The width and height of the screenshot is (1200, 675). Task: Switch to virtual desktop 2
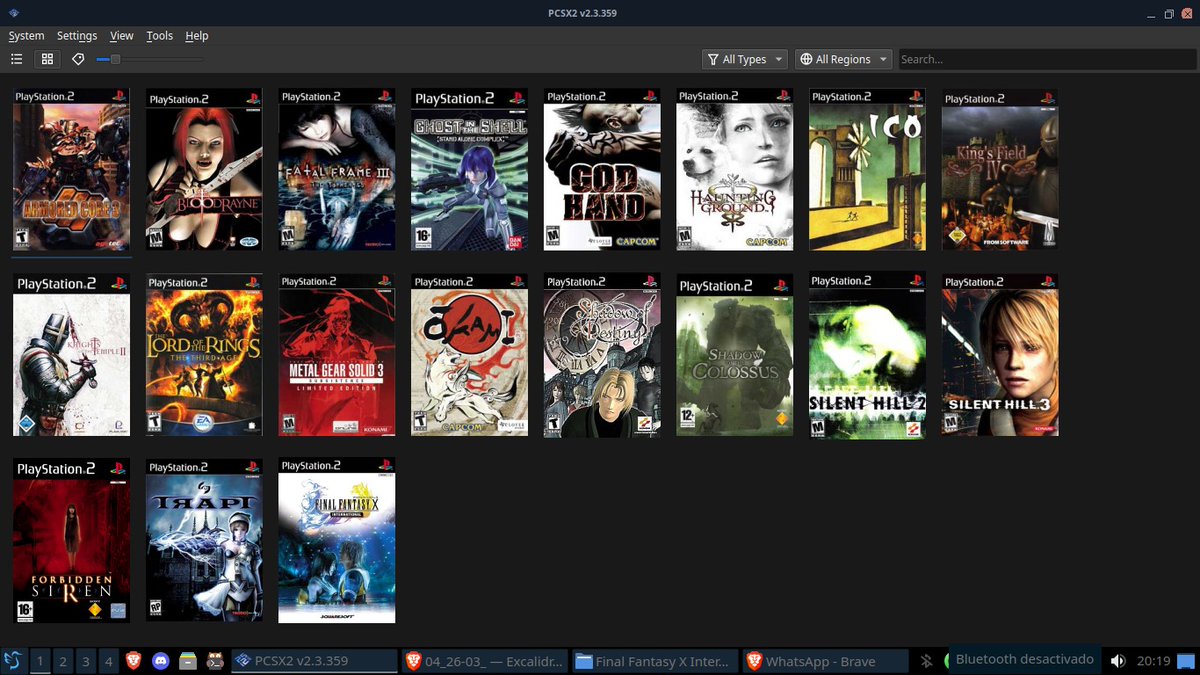coord(63,661)
